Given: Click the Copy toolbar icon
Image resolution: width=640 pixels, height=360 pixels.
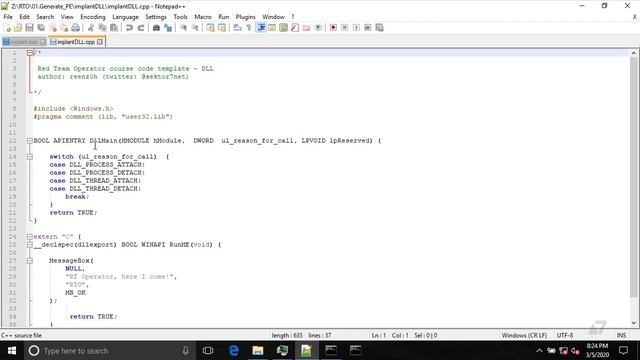Looking at the screenshot, I should pos(102,28).
